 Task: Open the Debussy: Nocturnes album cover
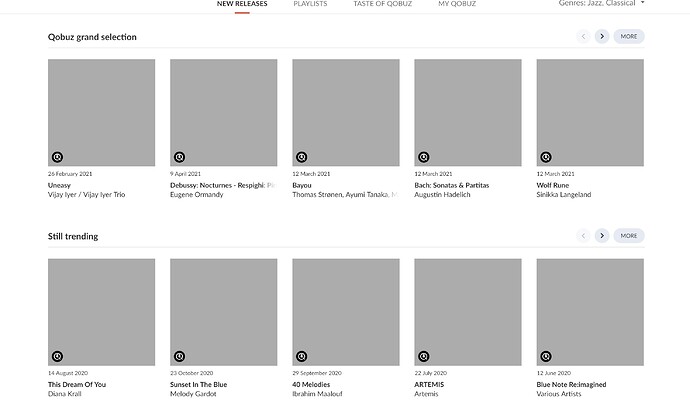coord(224,113)
